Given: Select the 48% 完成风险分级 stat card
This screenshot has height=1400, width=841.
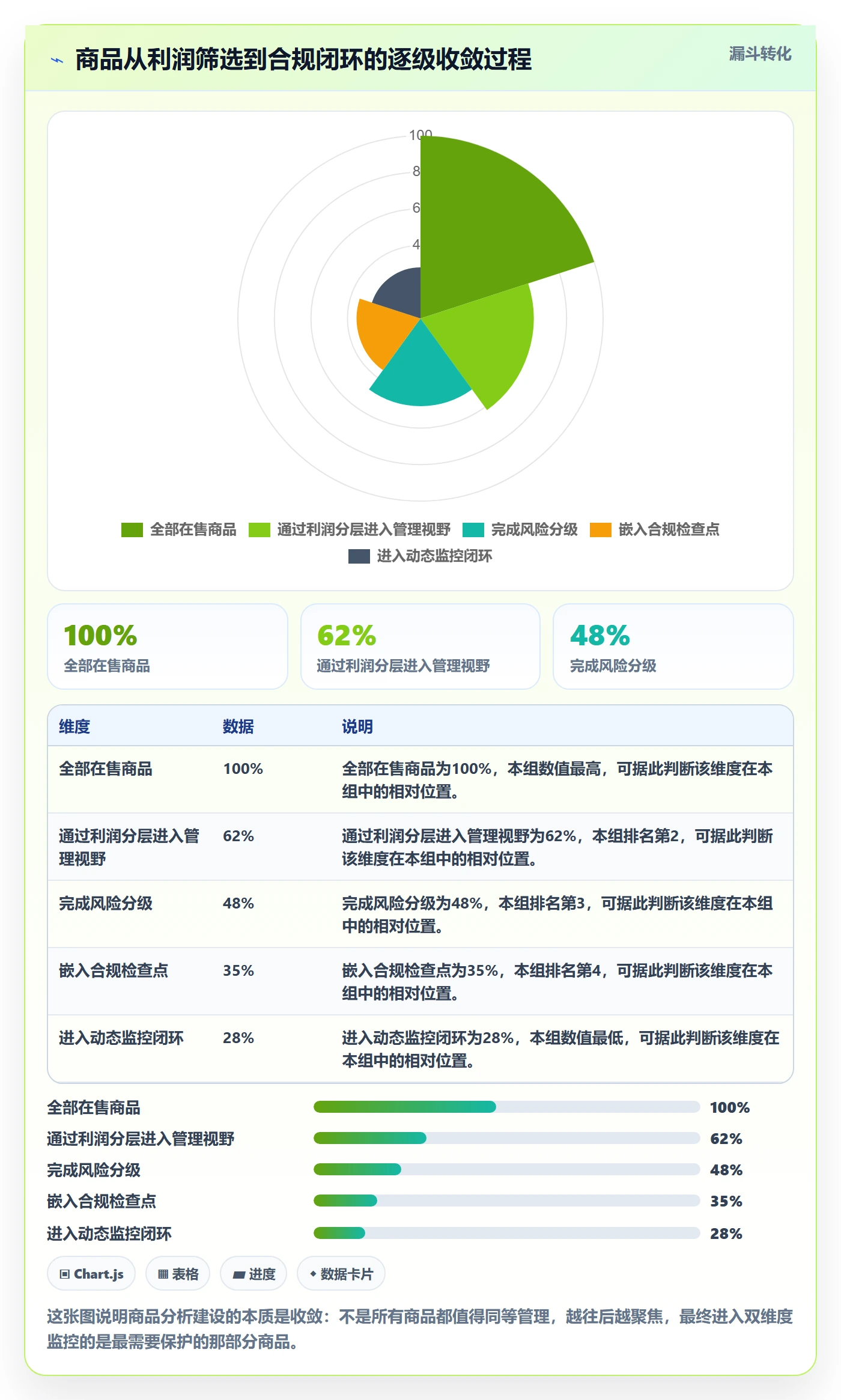Looking at the screenshot, I should (x=673, y=647).
